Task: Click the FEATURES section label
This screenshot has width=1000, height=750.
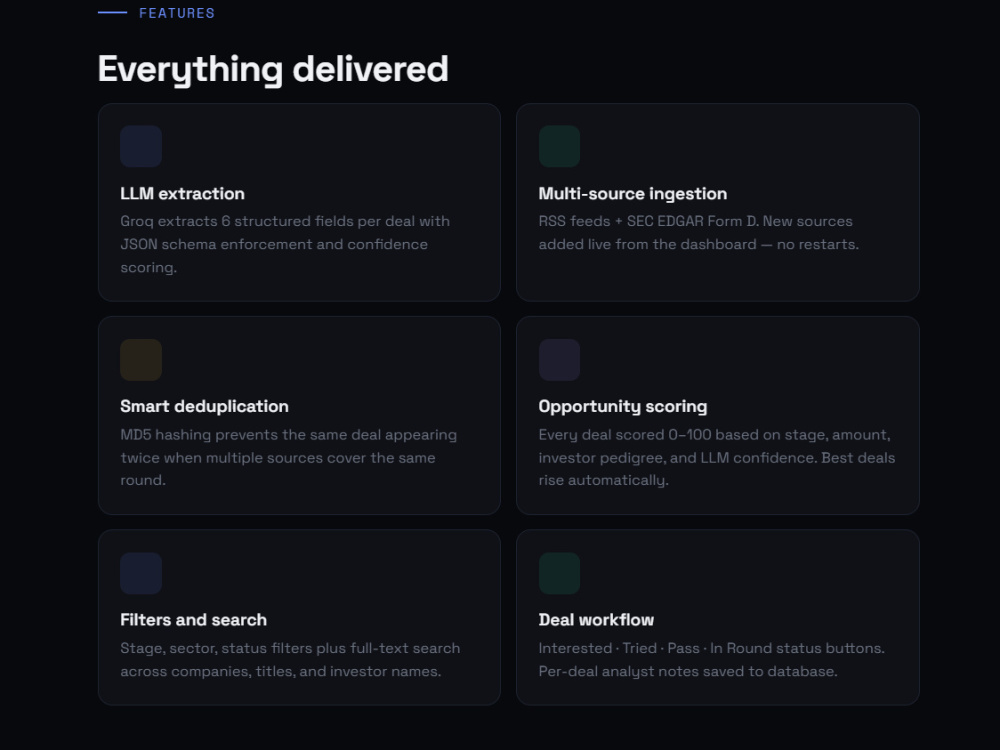Action: click(x=177, y=13)
